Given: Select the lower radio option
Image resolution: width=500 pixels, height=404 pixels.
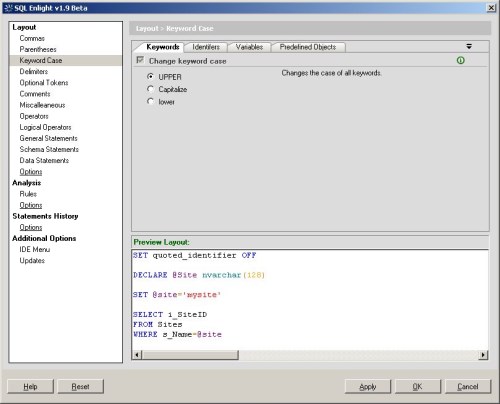Looking at the screenshot, I should click(x=150, y=101).
